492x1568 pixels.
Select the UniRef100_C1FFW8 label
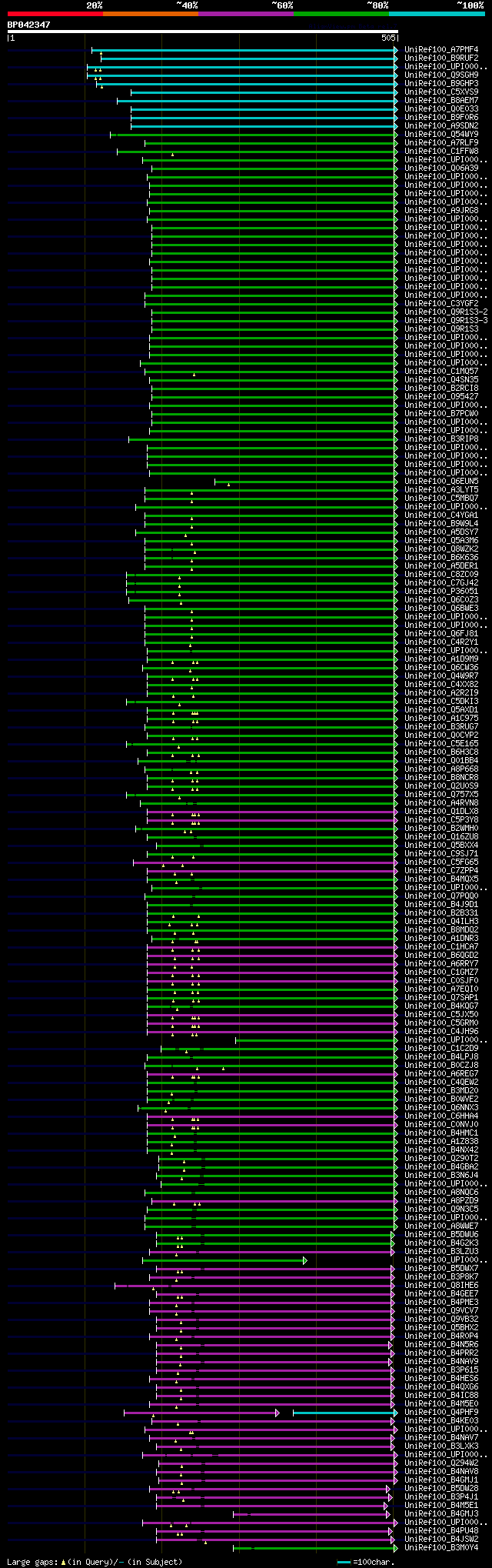[441, 152]
